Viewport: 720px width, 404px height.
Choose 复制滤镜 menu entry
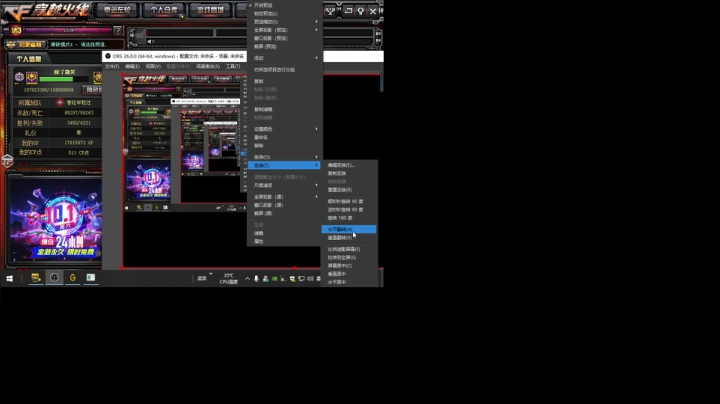click(x=285, y=109)
